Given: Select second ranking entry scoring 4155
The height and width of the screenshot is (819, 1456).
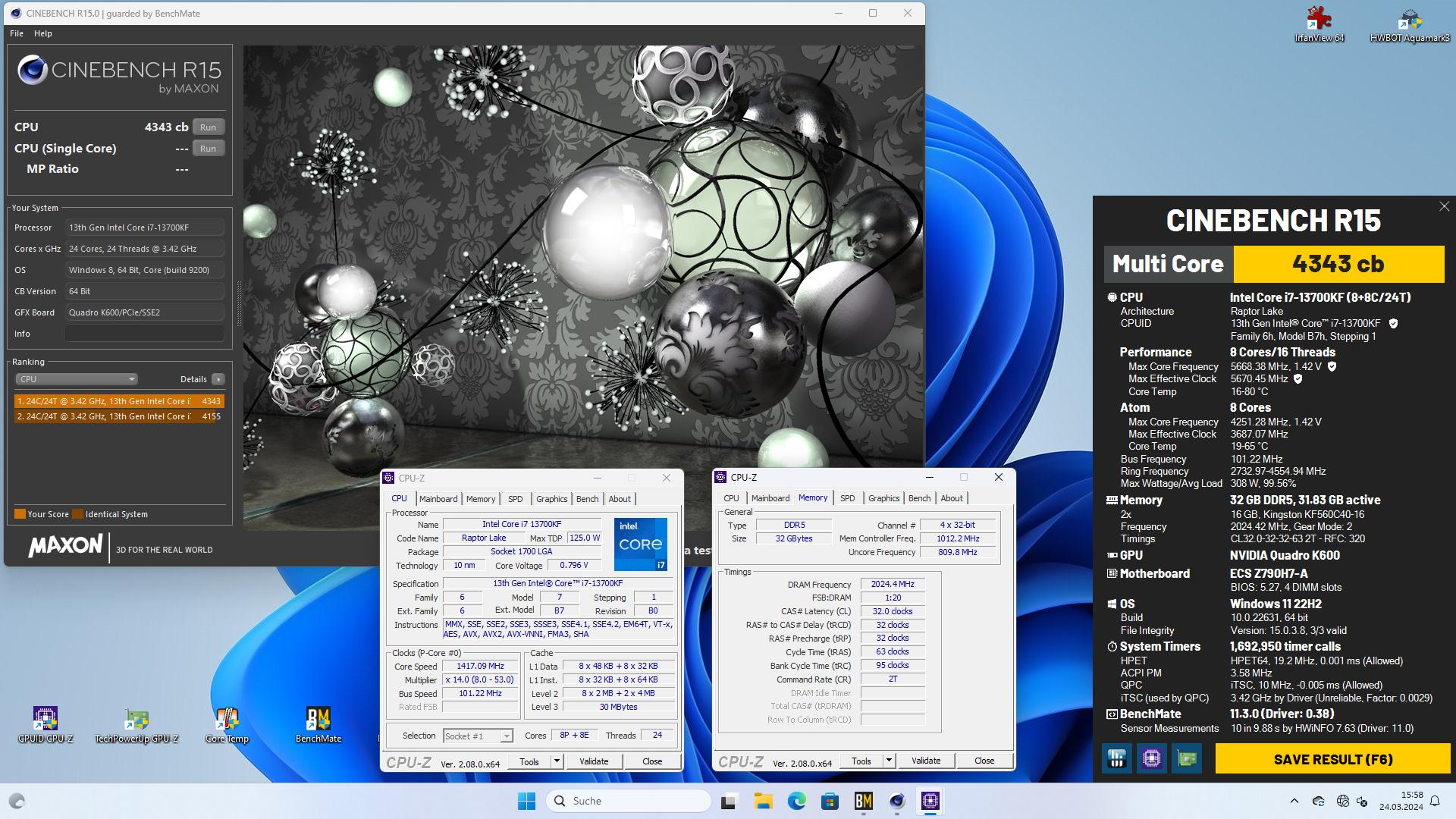Looking at the screenshot, I should pyautogui.click(x=119, y=416).
